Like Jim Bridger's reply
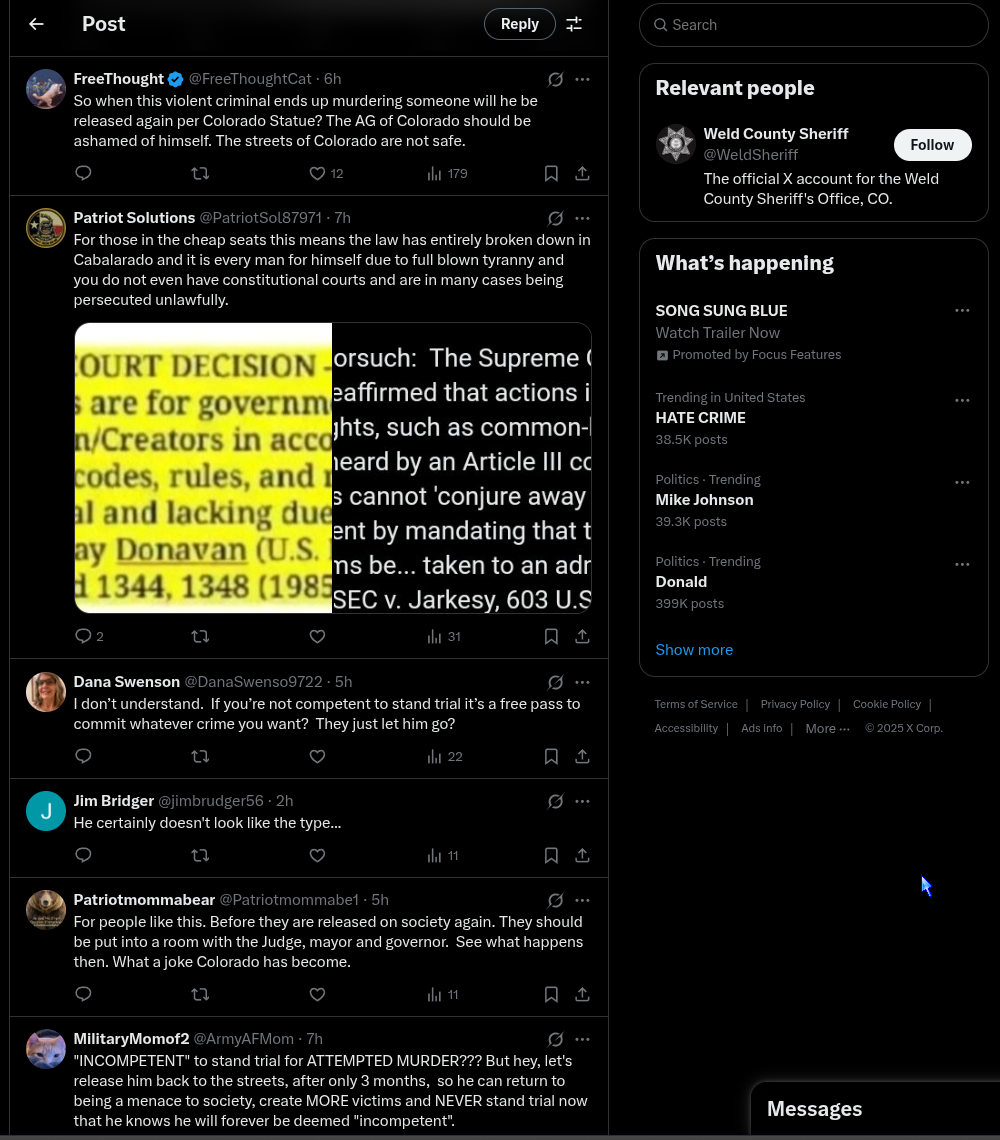 pos(317,855)
